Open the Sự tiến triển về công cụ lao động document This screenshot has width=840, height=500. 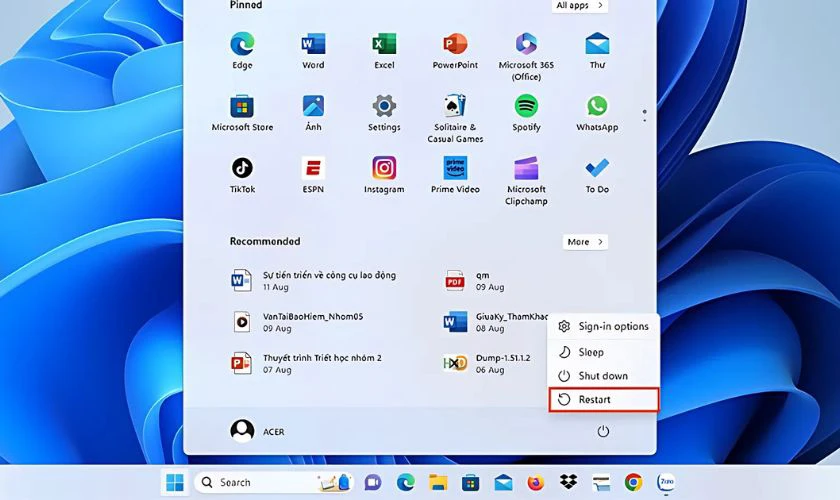(314, 281)
